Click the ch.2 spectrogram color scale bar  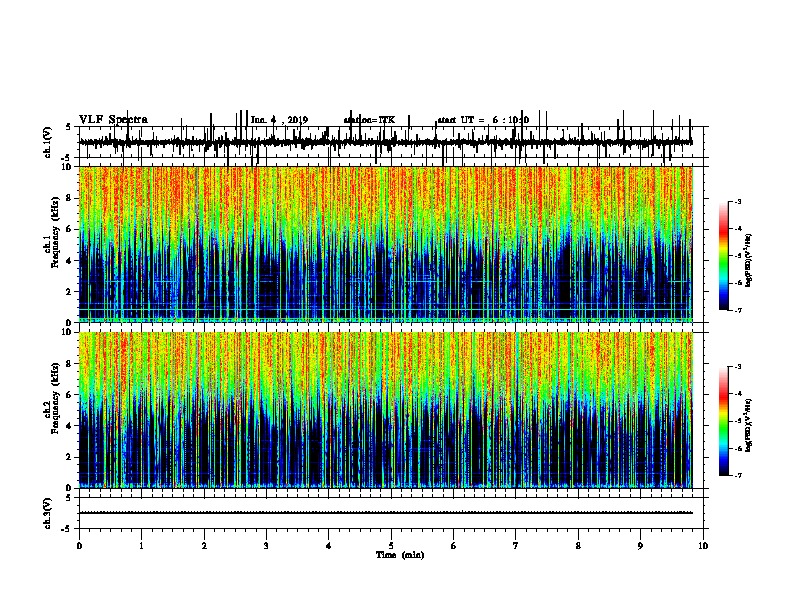(x=724, y=421)
